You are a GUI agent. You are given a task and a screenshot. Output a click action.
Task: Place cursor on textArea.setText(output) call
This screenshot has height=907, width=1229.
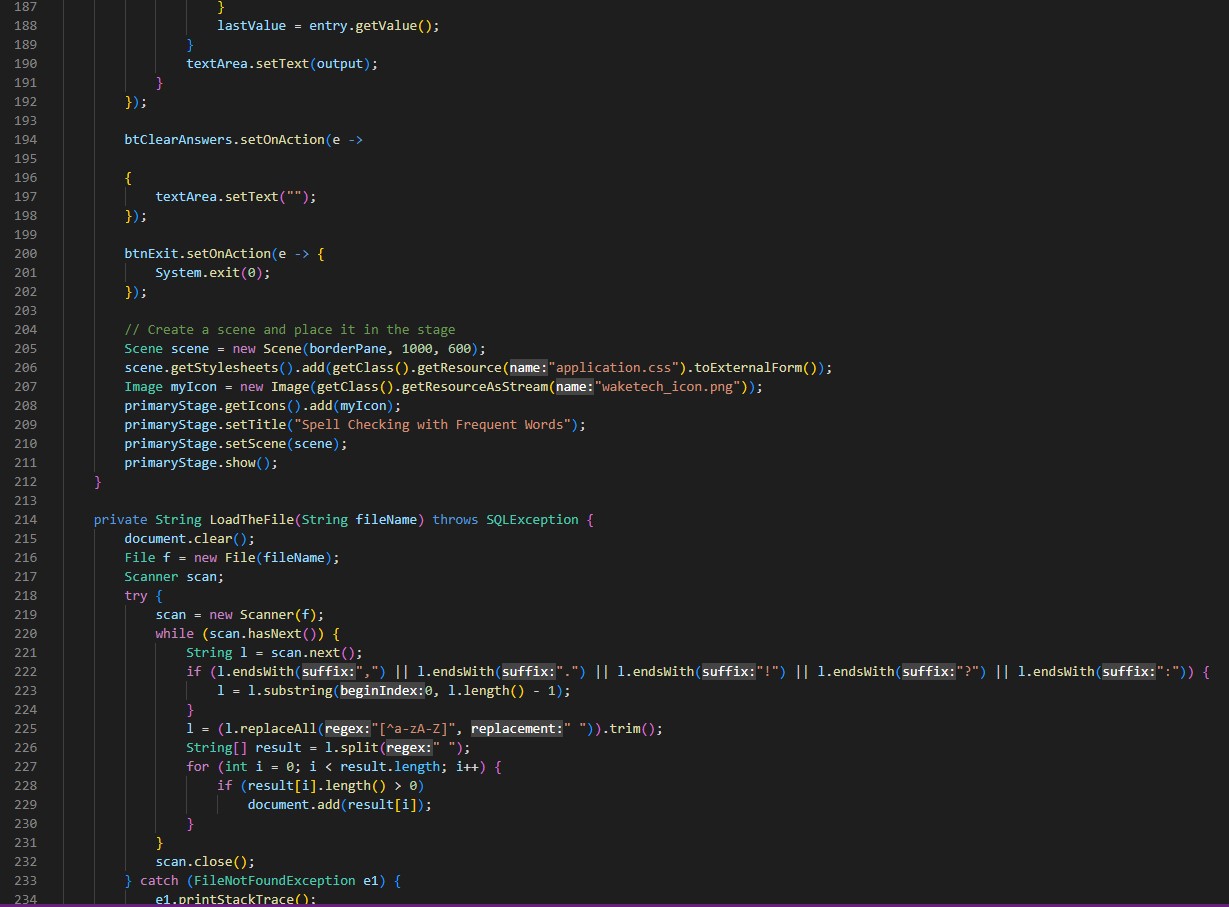[x=282, y=64]
